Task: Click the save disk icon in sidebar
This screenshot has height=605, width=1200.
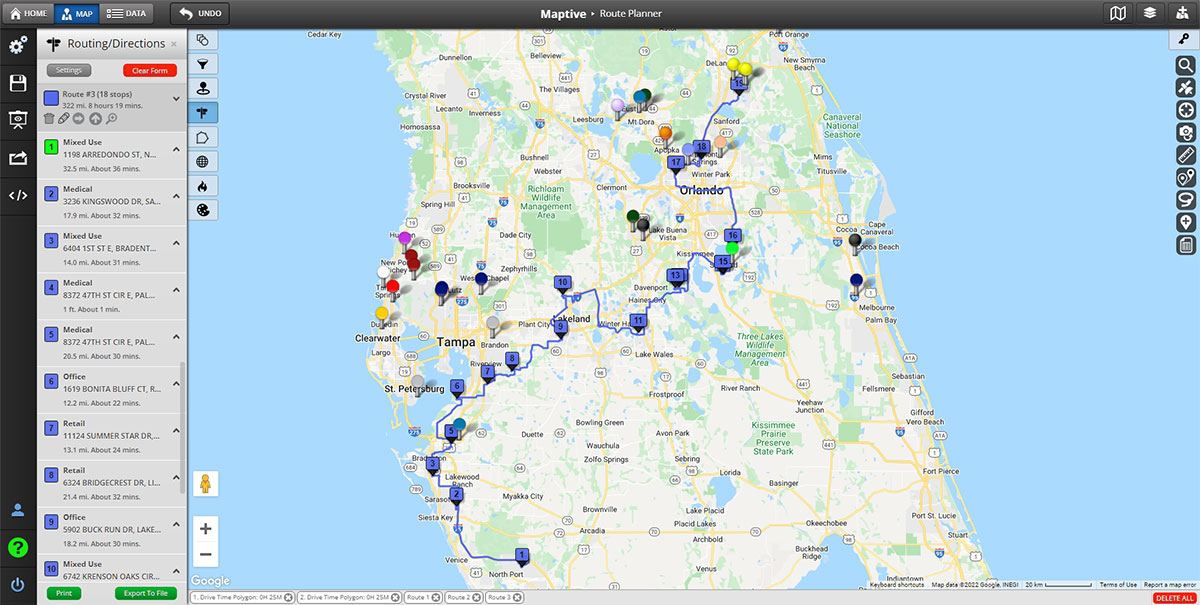Action: 18,83
